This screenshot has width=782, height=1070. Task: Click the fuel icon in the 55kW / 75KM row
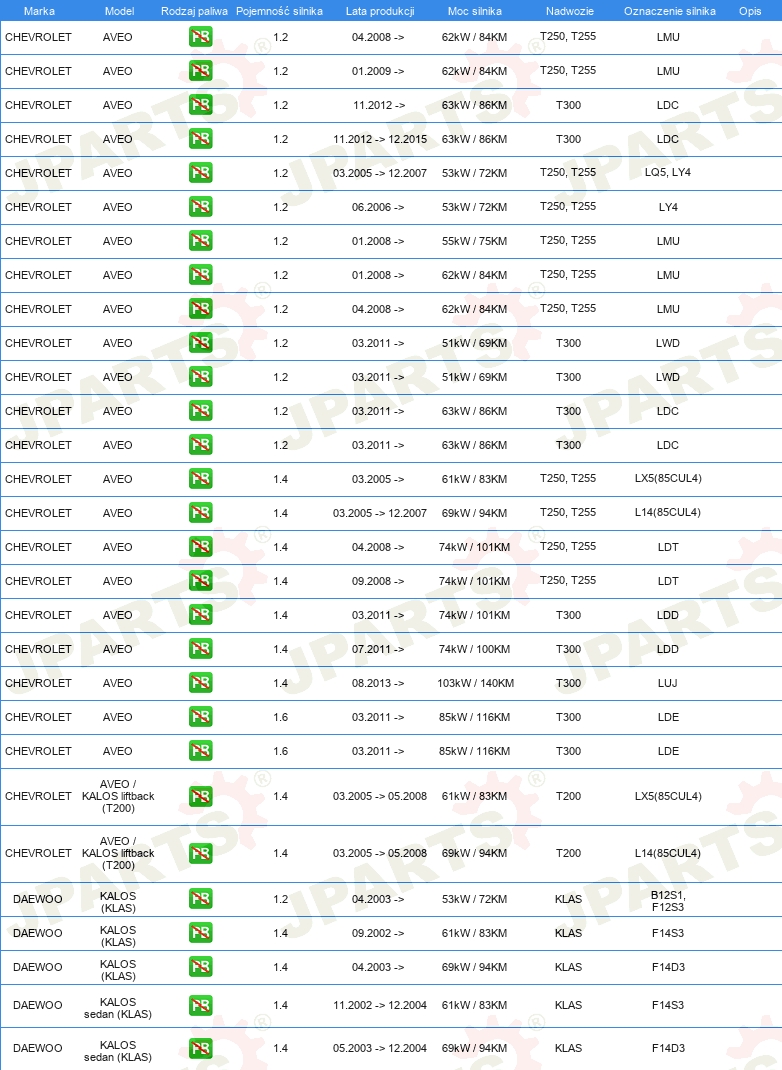point(201,241)
